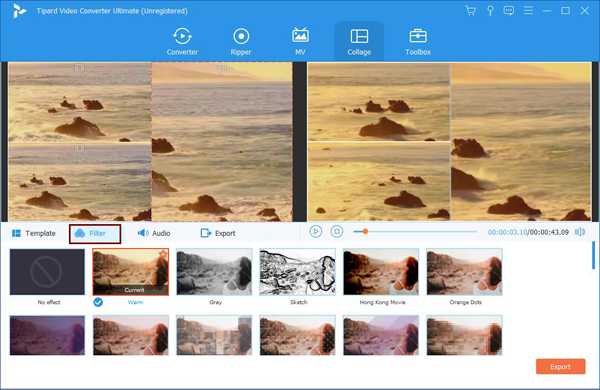
Task: Open the Export tab
Action: 218,233
